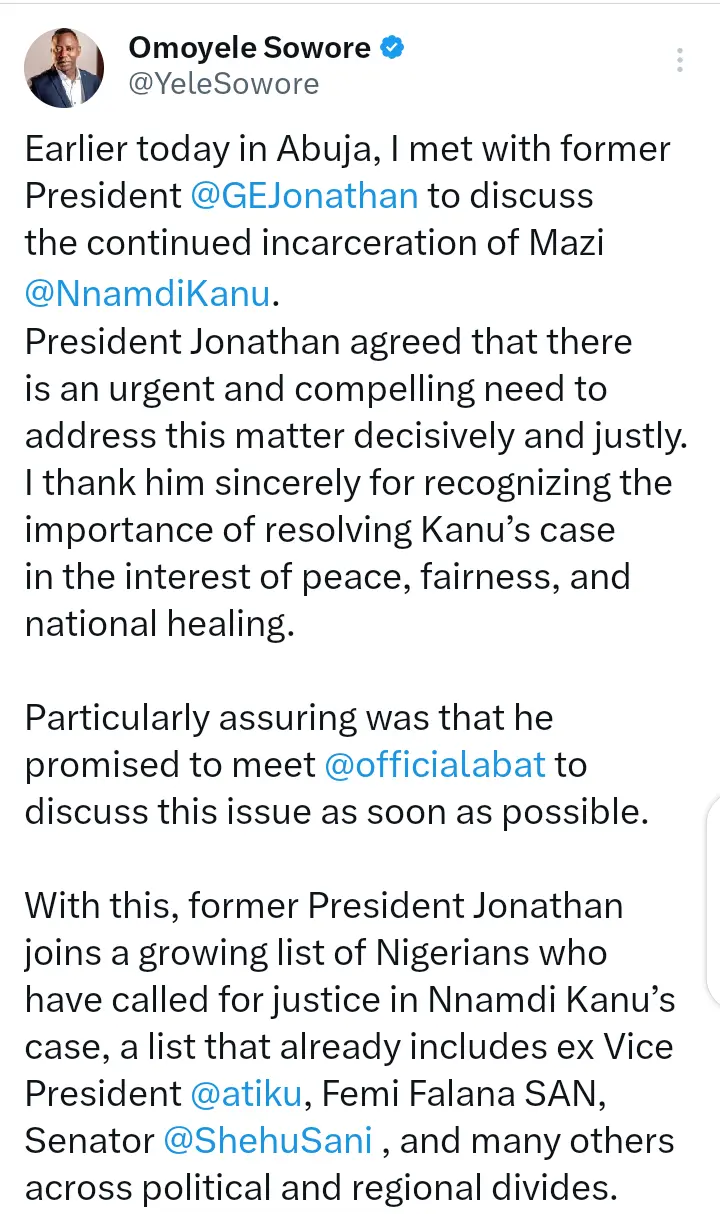
Task: Click the blue verified badge icon
Action: [394, 47]
